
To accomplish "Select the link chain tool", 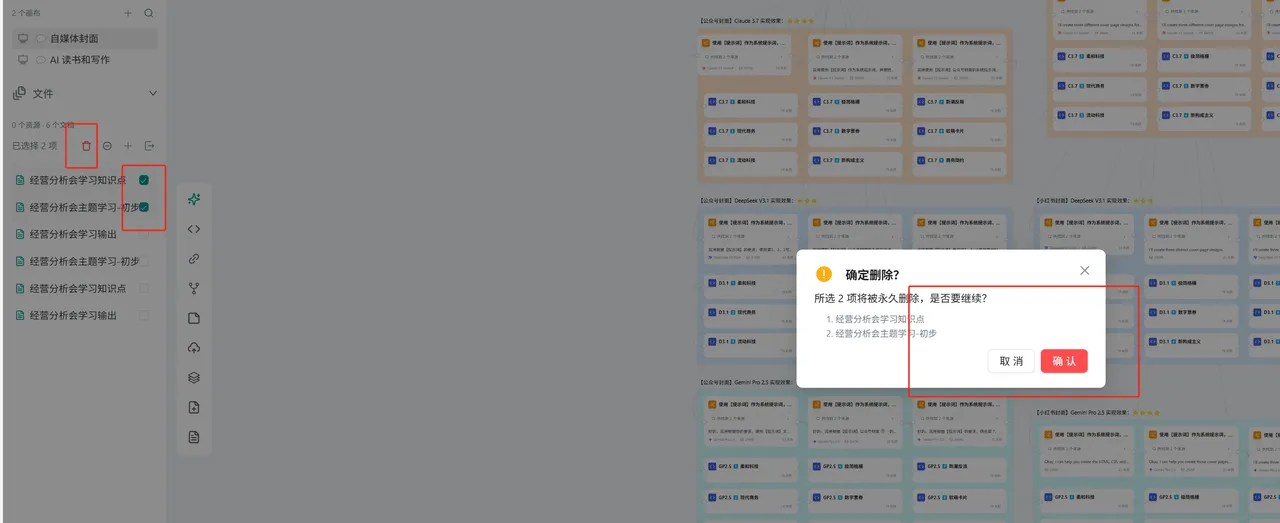I will point(194,258).
